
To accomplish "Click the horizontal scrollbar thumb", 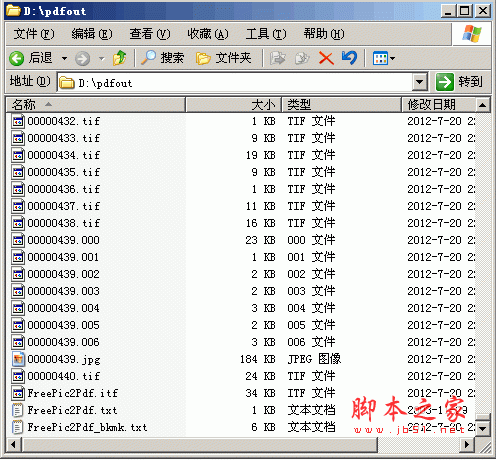I will [199, 445].
